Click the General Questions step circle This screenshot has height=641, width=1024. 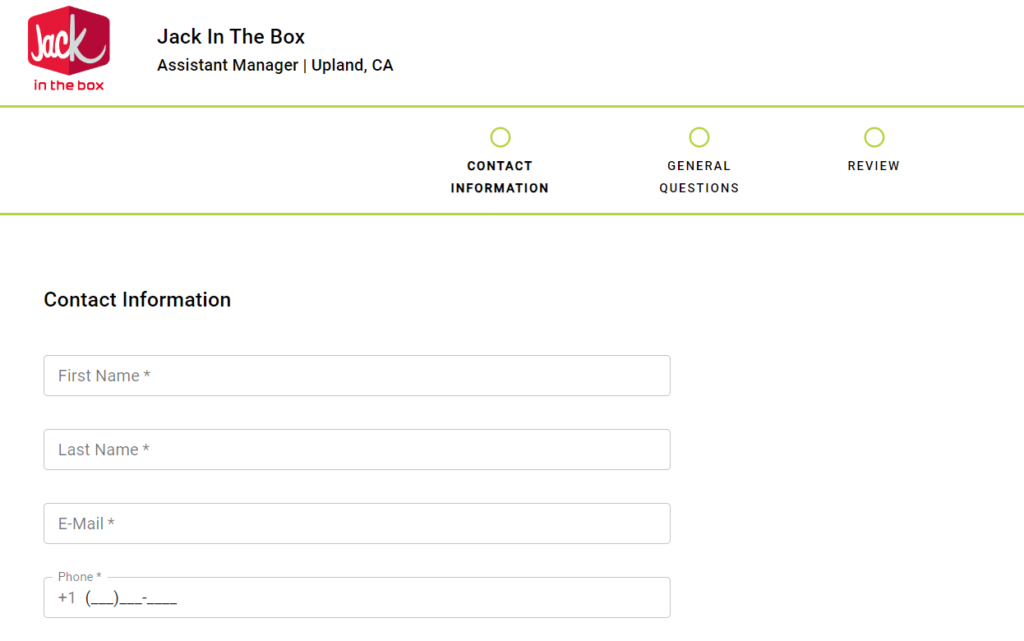[x=699, y=137]
